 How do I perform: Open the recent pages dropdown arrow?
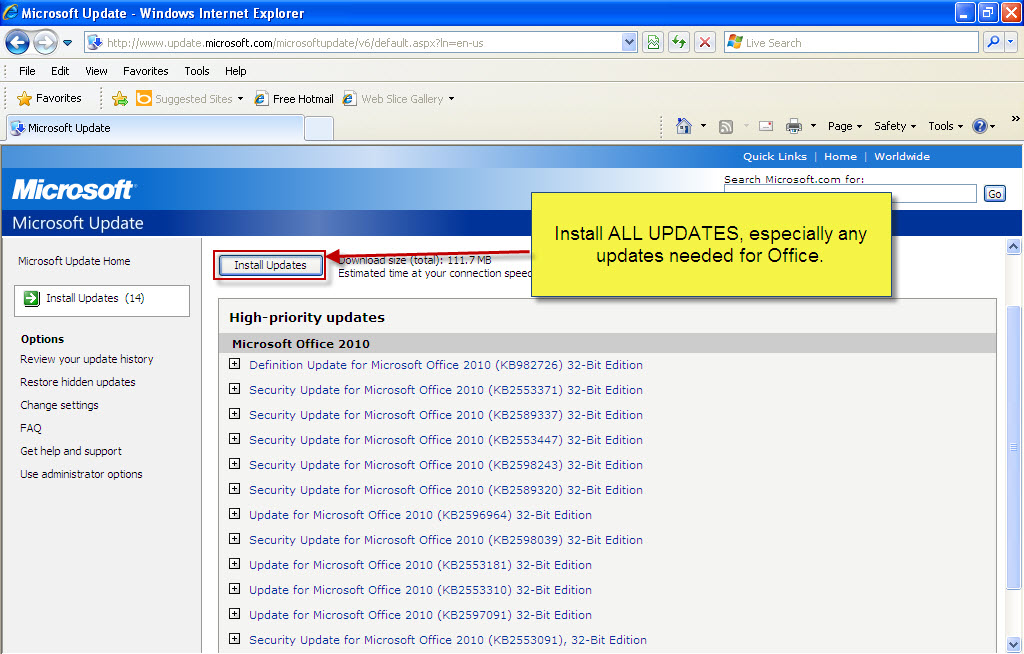point(67,43)
